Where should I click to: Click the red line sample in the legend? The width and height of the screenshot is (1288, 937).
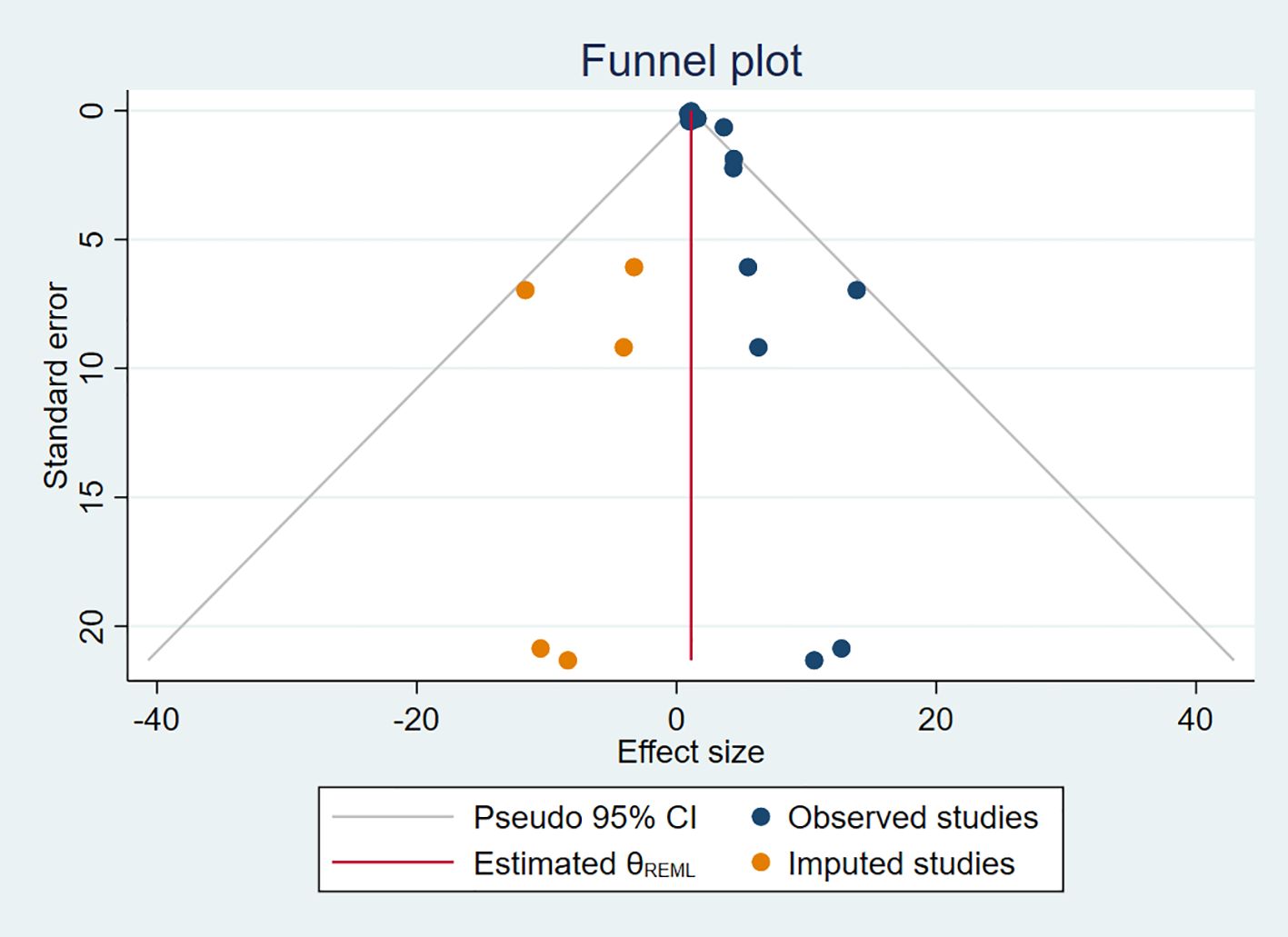pos(393,862)
